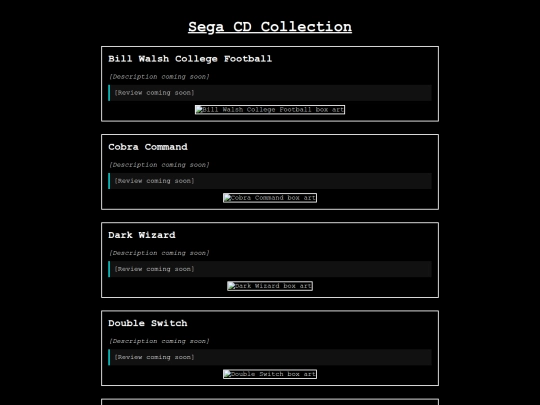Viewport: 540px width, 405px height.
Task: Click the Sega CD Collection heading
Action: click(x=270, y=27)
